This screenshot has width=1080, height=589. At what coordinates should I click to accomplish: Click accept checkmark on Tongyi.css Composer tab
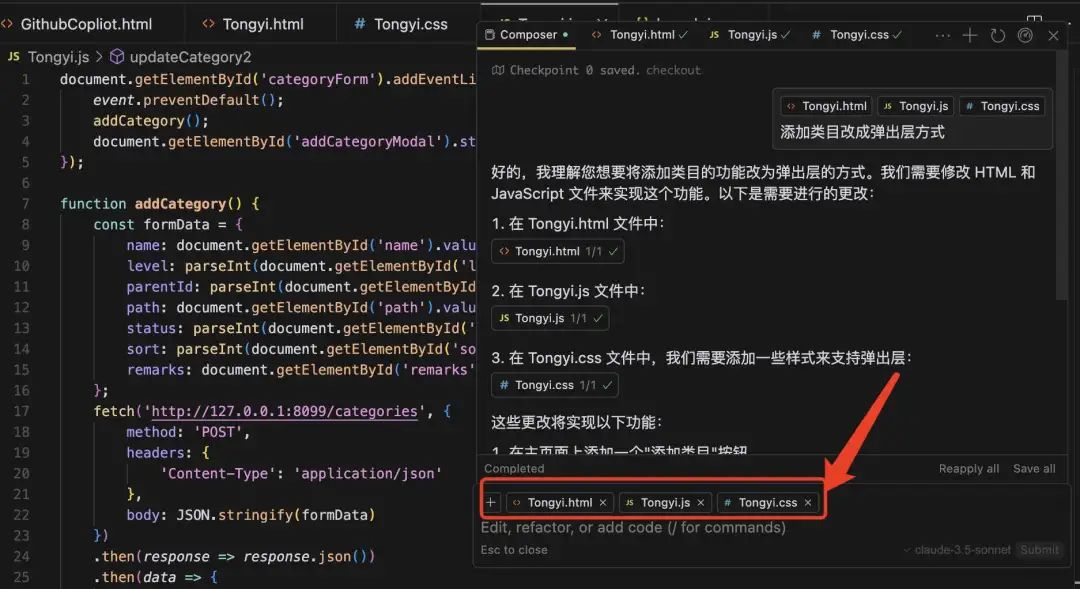point(897,34)
